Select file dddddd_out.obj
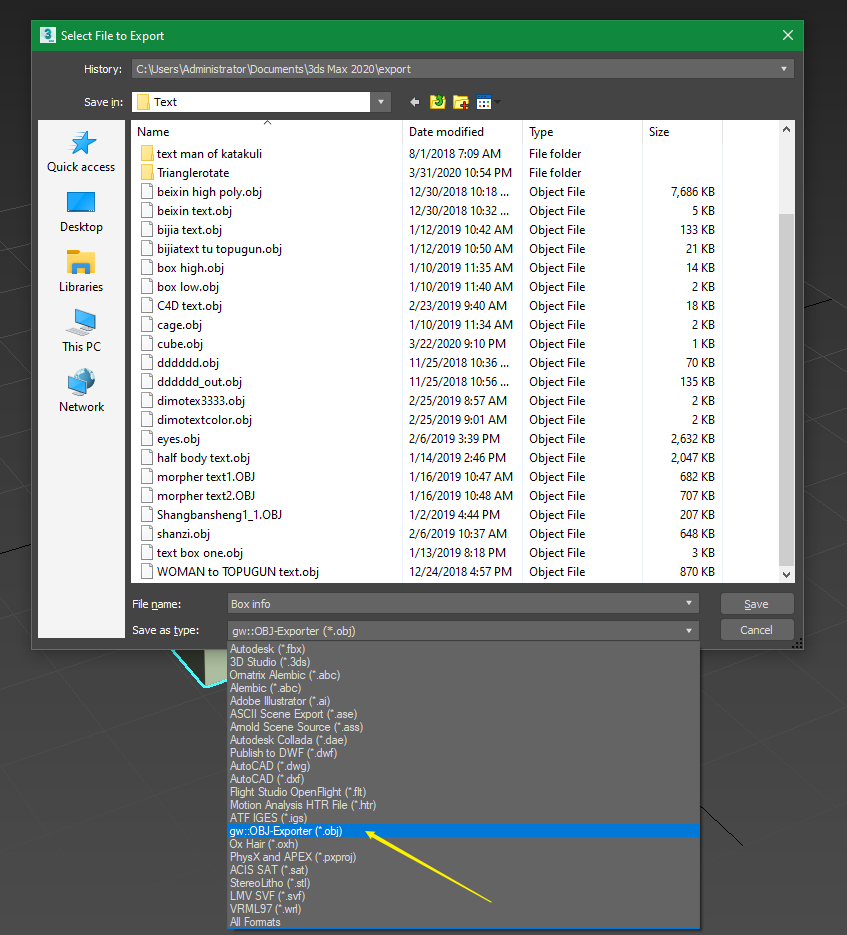This screenshot has height=935, width=847. [199, 382]
